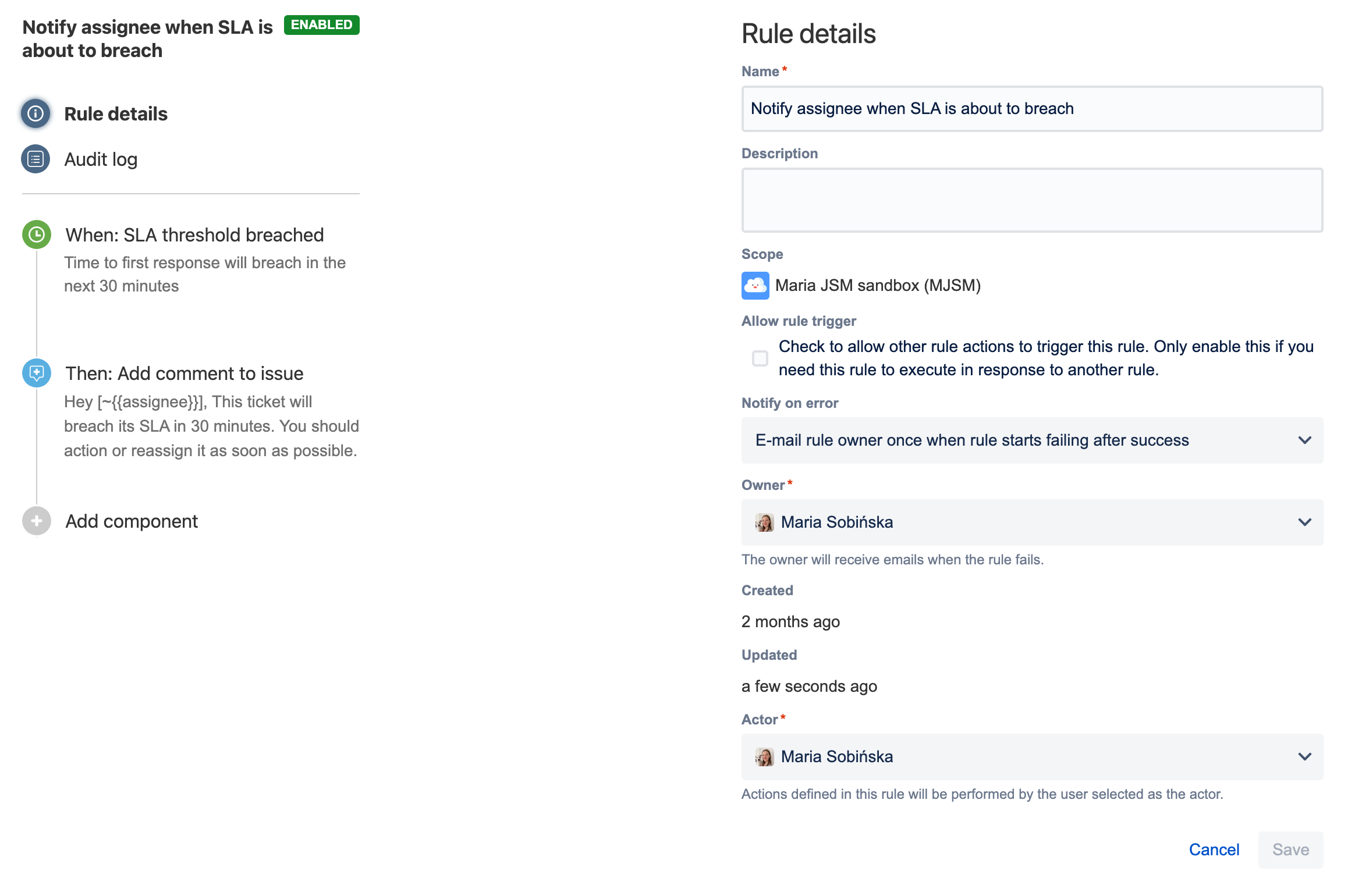
Task: Open the When: SLA threshold breached component
Action: pyautogui.click(x=194, y=235)
